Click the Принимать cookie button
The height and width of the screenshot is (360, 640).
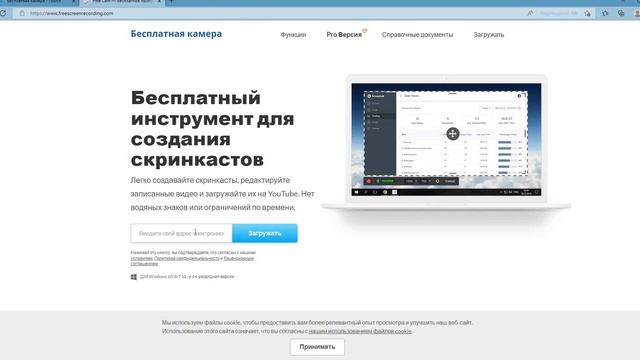317,347
